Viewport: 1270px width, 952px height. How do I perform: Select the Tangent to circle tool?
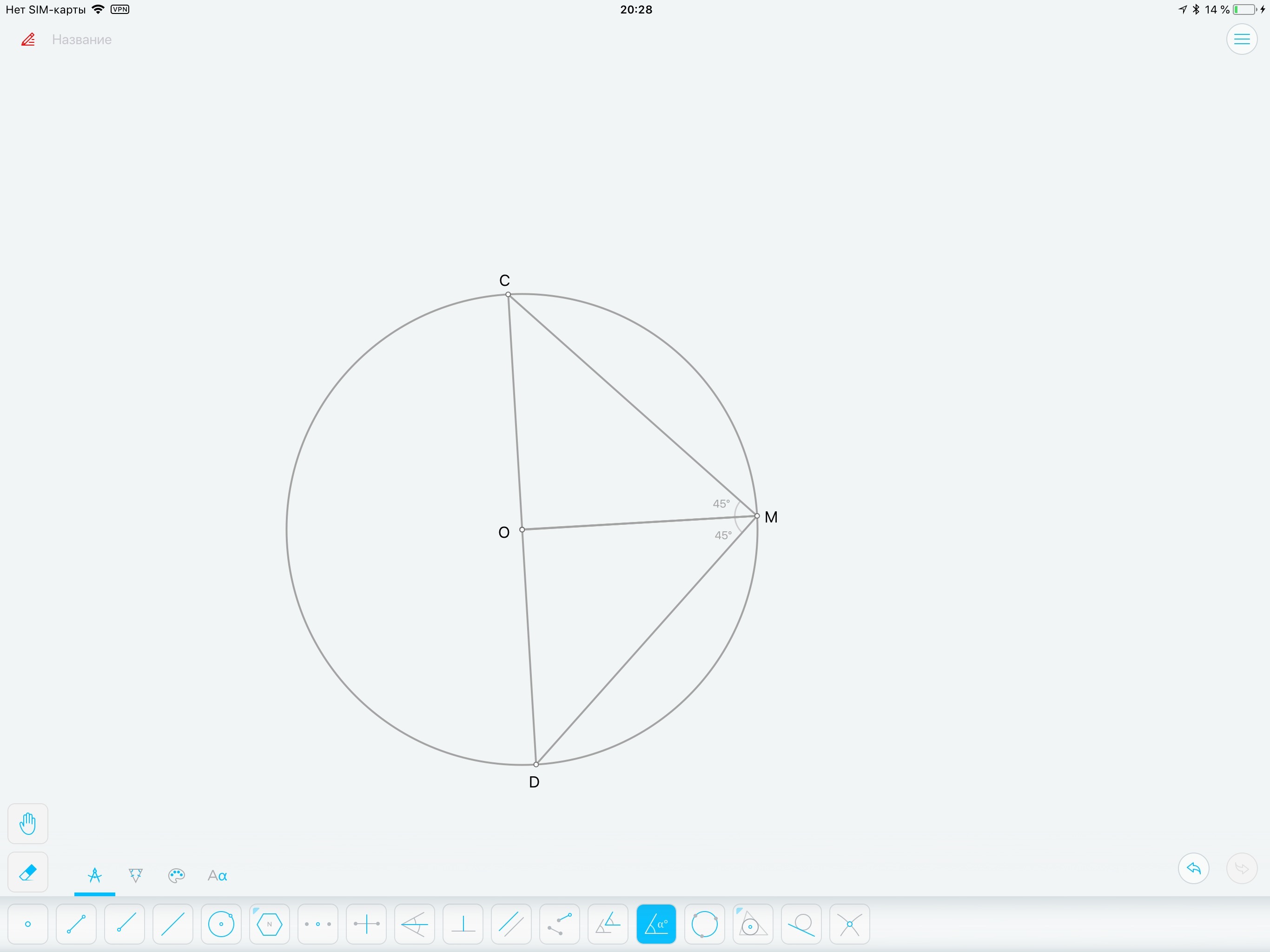801,924
